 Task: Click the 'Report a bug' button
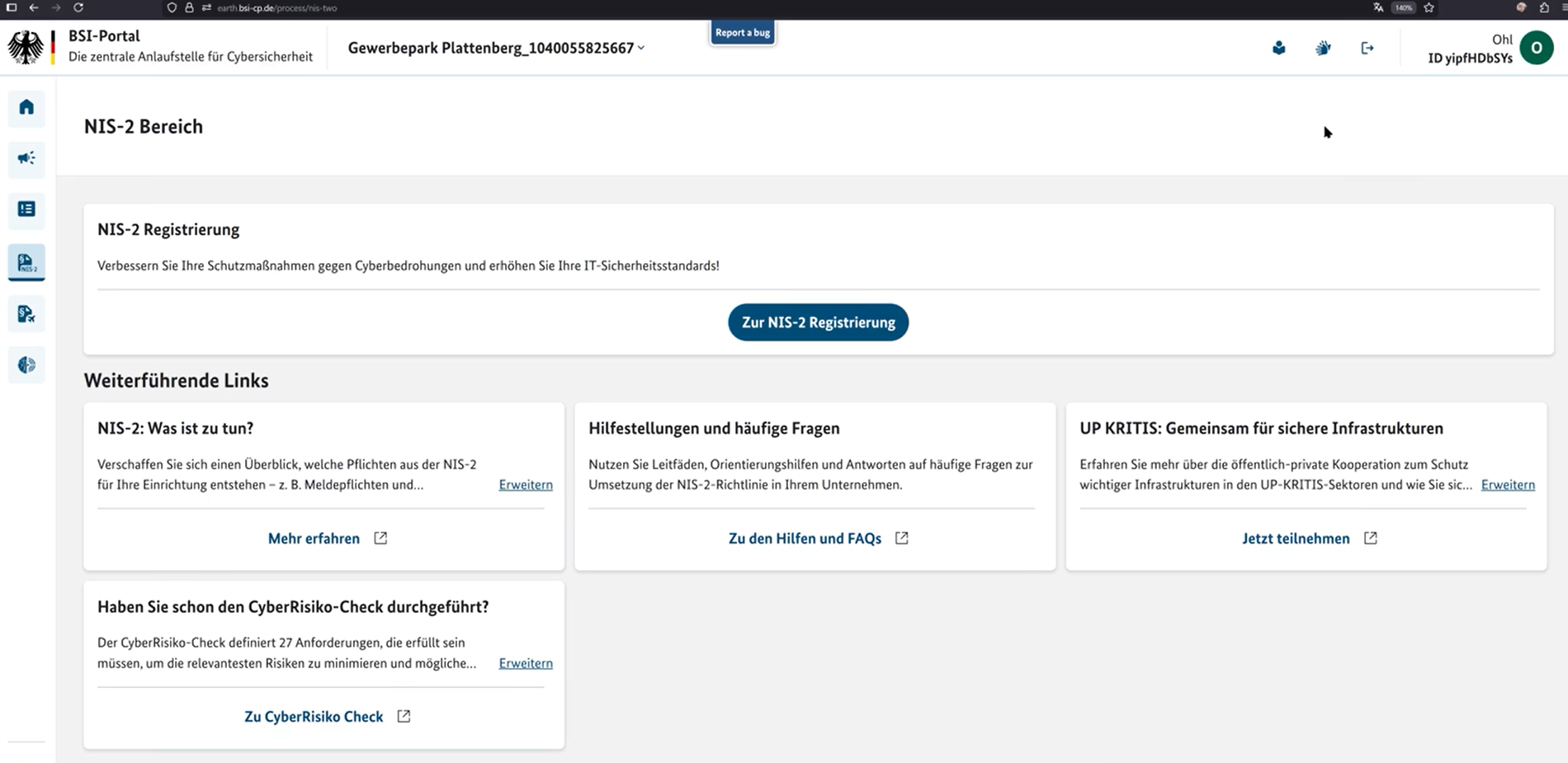(x=742, y=33)
